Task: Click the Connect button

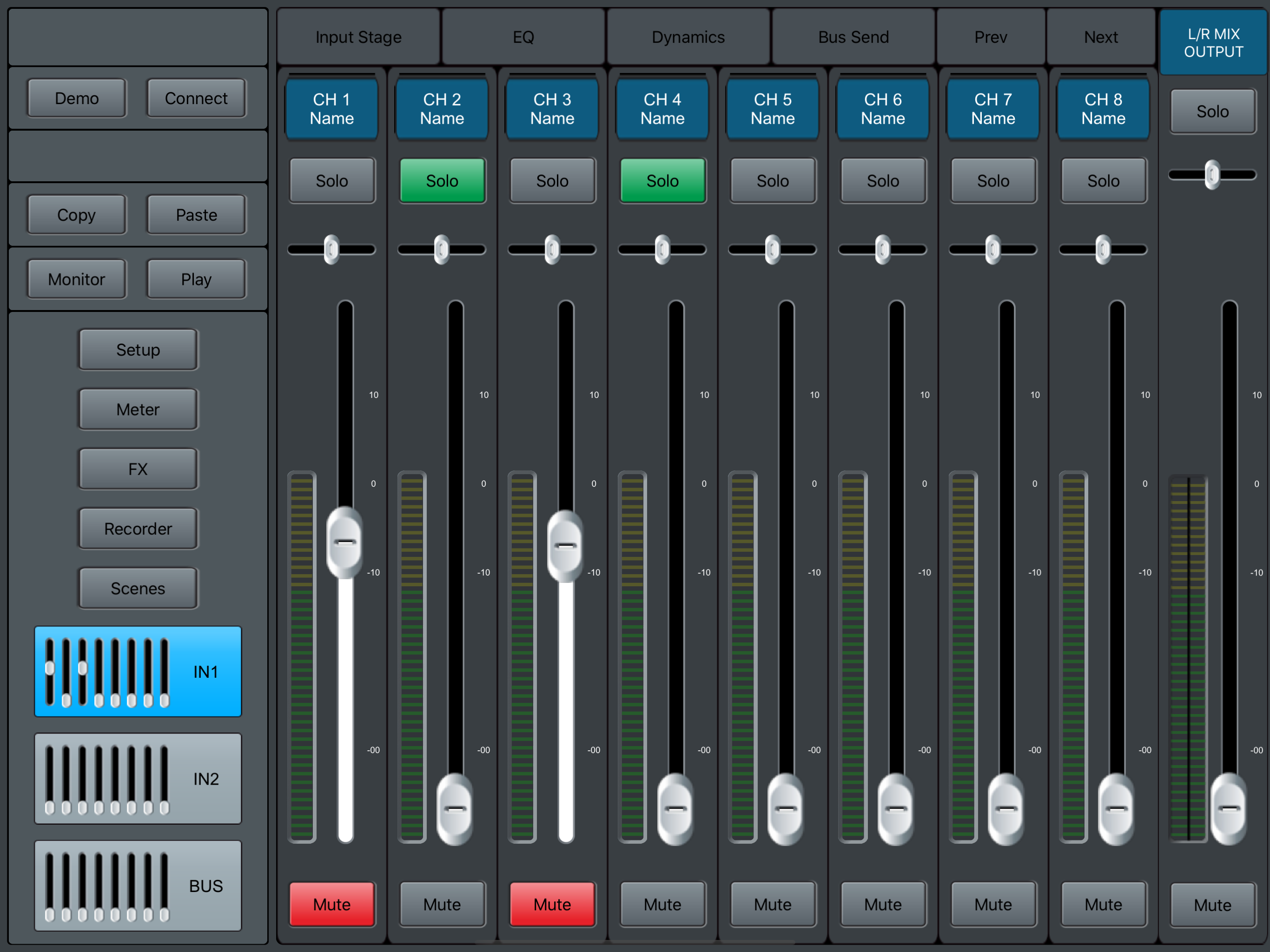Action: tap(196, 98)
